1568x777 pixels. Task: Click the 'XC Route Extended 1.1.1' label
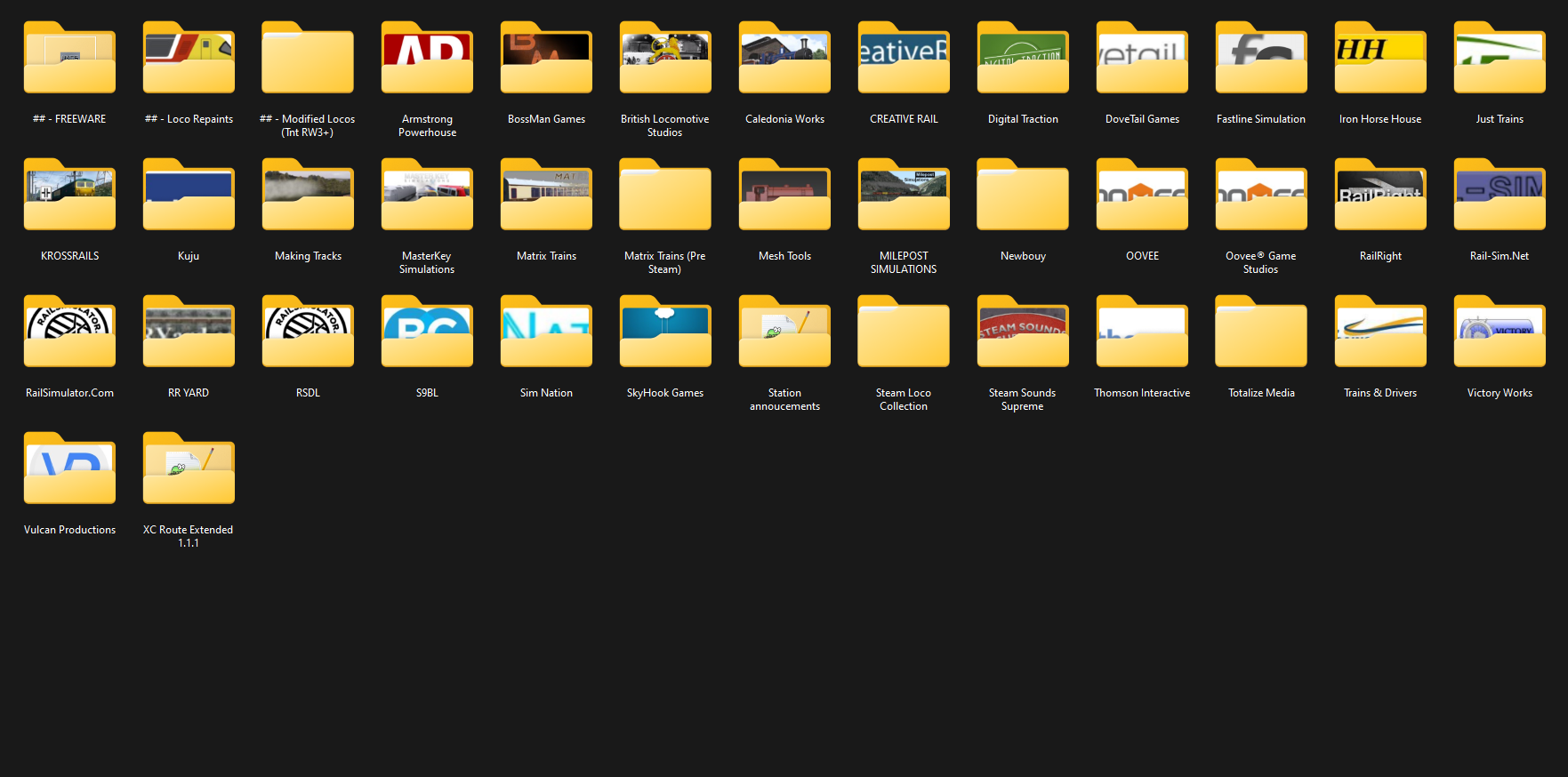tap(189, 536)
